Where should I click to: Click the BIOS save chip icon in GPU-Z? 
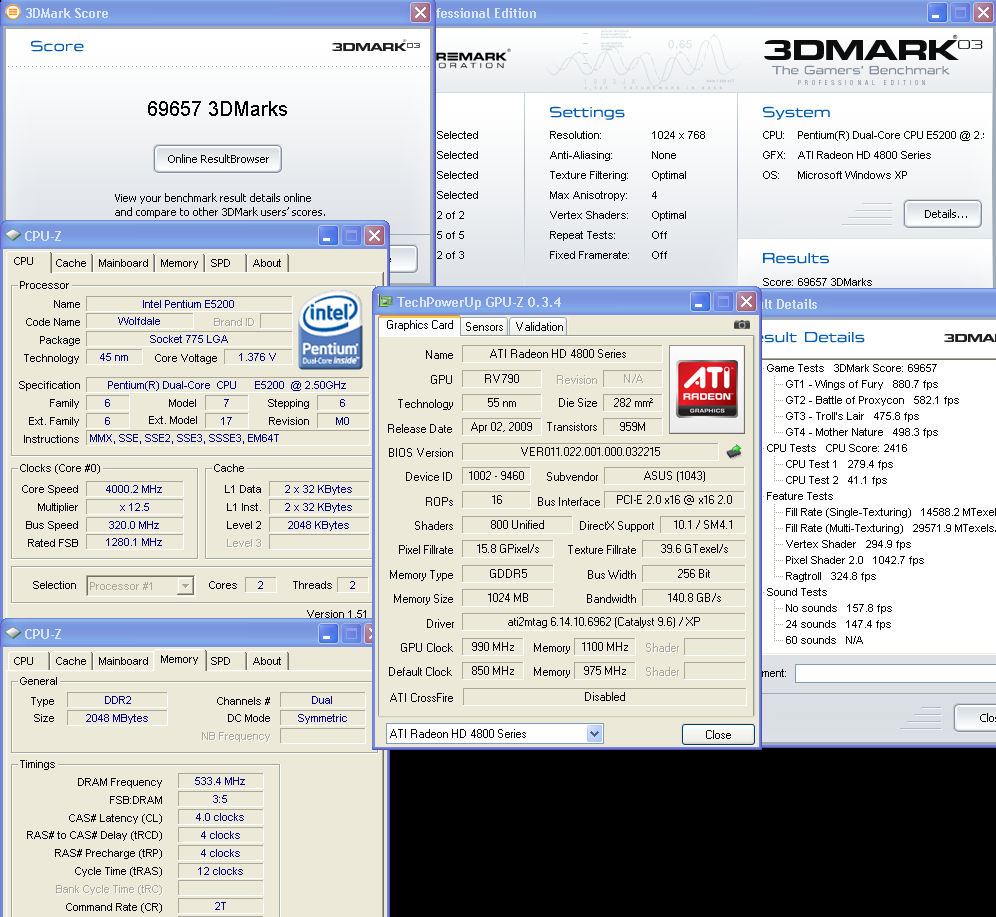click(734, 452)
